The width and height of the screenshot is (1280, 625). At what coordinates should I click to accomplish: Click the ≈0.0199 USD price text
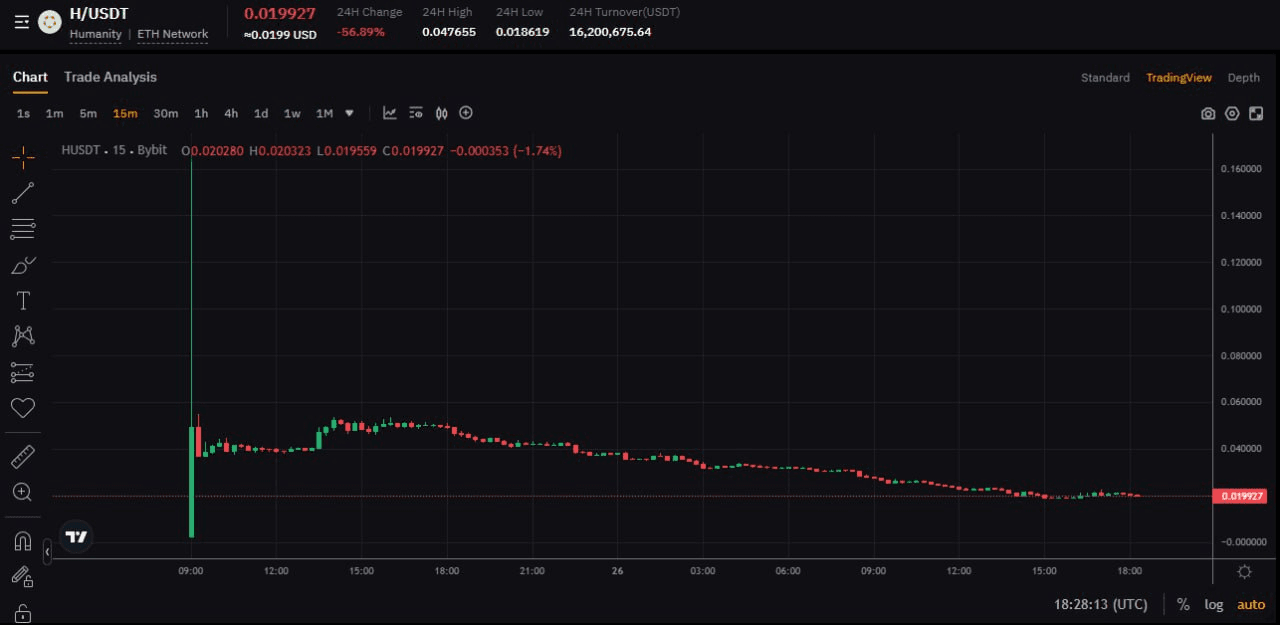click(280, 34)
